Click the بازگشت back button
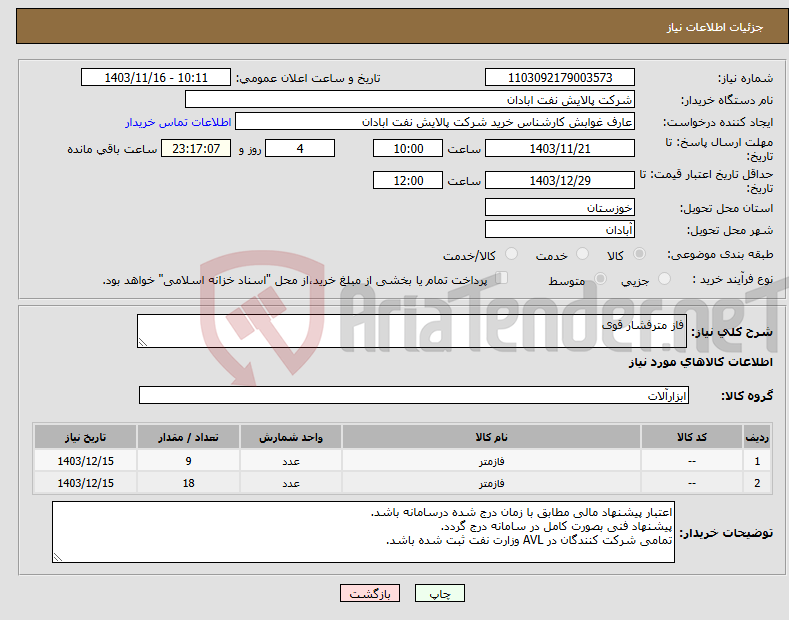Viewport: 789px width, 620px height. pos(370,594)
